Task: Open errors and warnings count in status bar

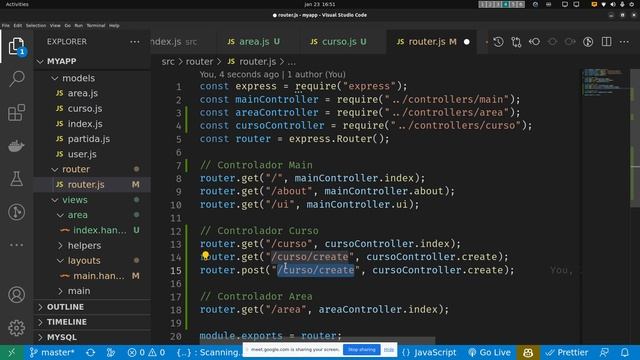Action: [146, 352]
